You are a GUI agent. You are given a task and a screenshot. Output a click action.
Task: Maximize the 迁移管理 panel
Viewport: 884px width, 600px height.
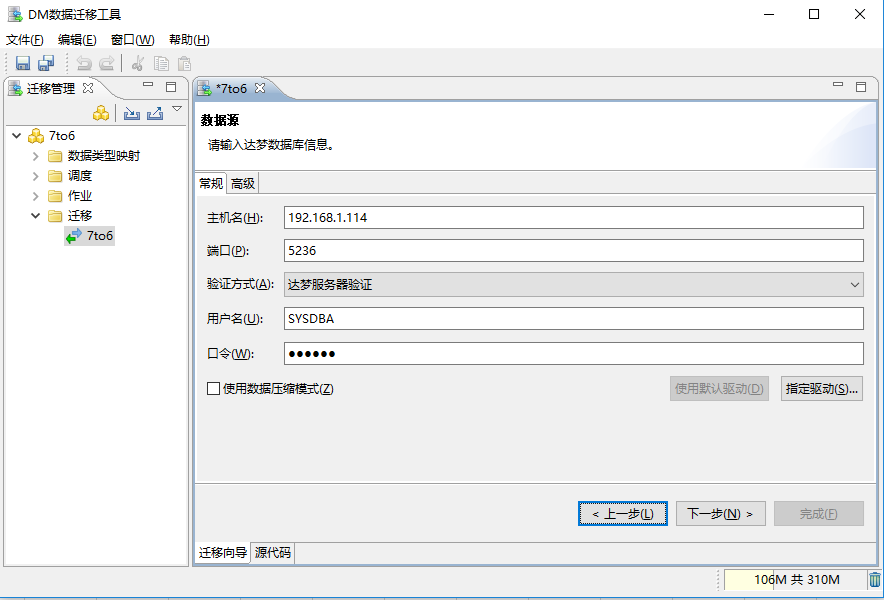point(171,87)
